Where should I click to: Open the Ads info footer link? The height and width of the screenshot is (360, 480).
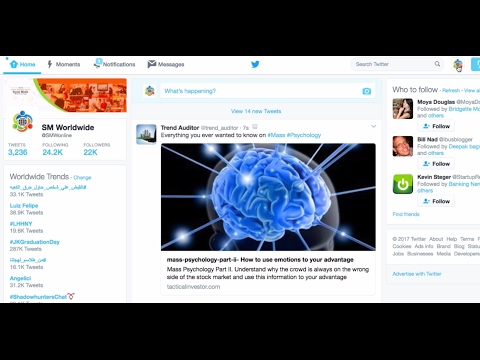pos(424,246)
